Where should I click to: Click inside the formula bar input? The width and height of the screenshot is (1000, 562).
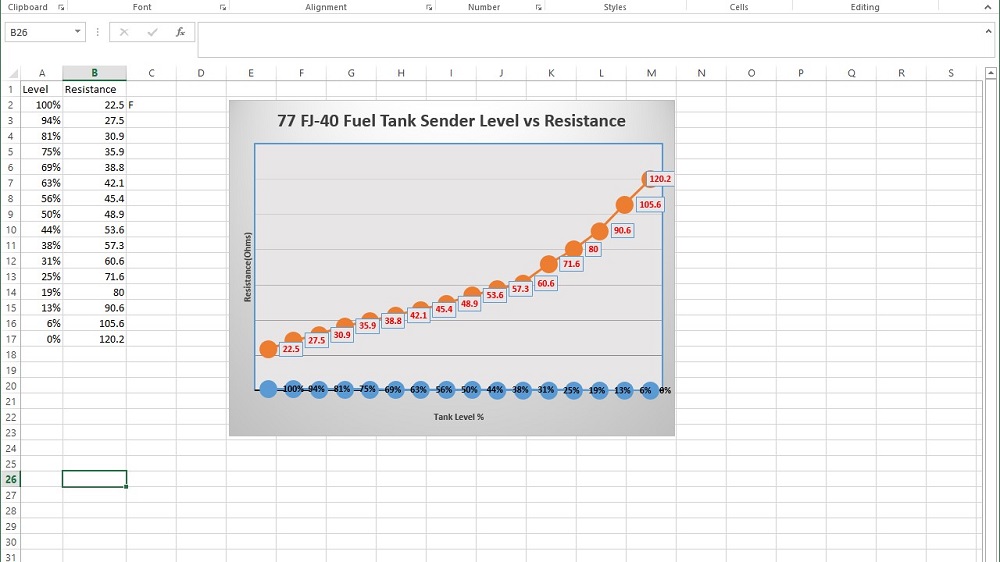coord(590,40)
